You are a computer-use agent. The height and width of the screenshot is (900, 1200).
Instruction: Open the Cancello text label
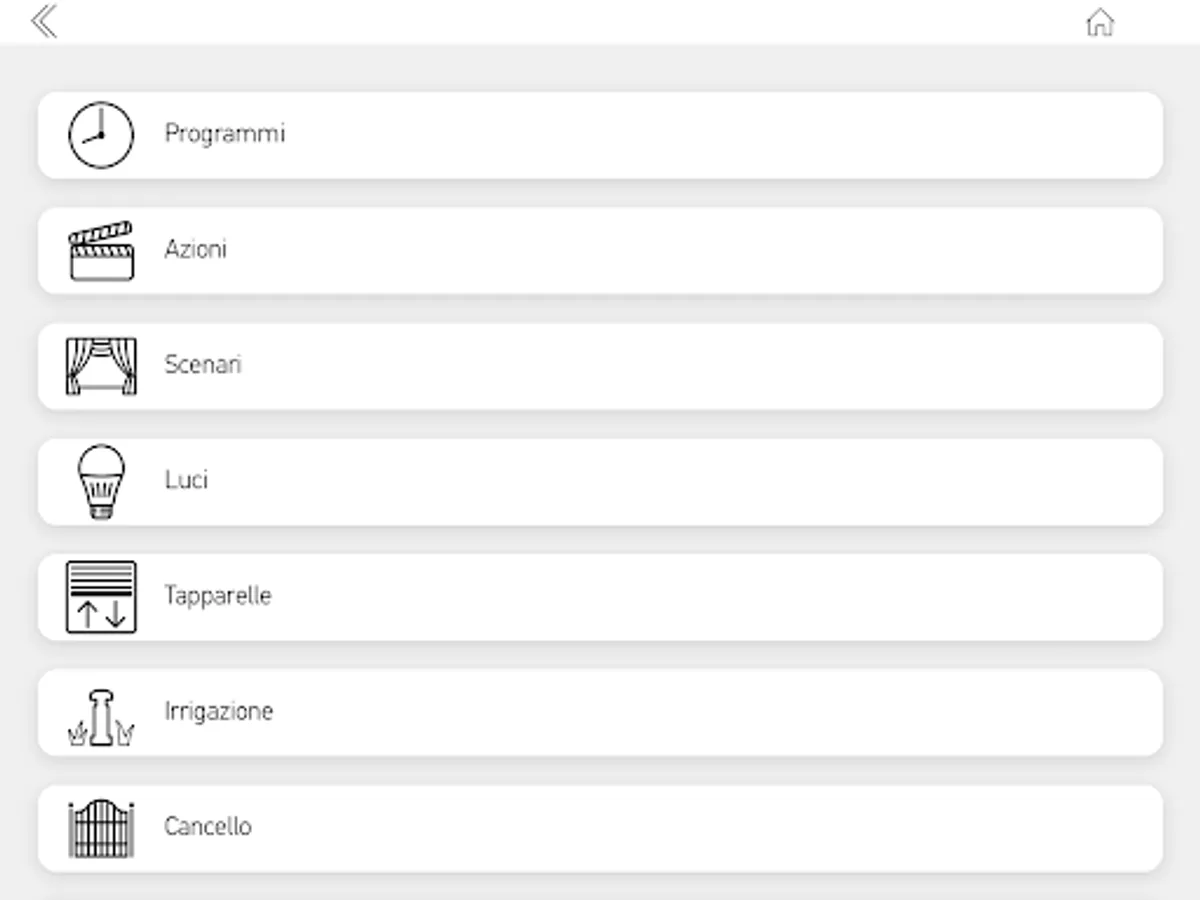(207, 826)
